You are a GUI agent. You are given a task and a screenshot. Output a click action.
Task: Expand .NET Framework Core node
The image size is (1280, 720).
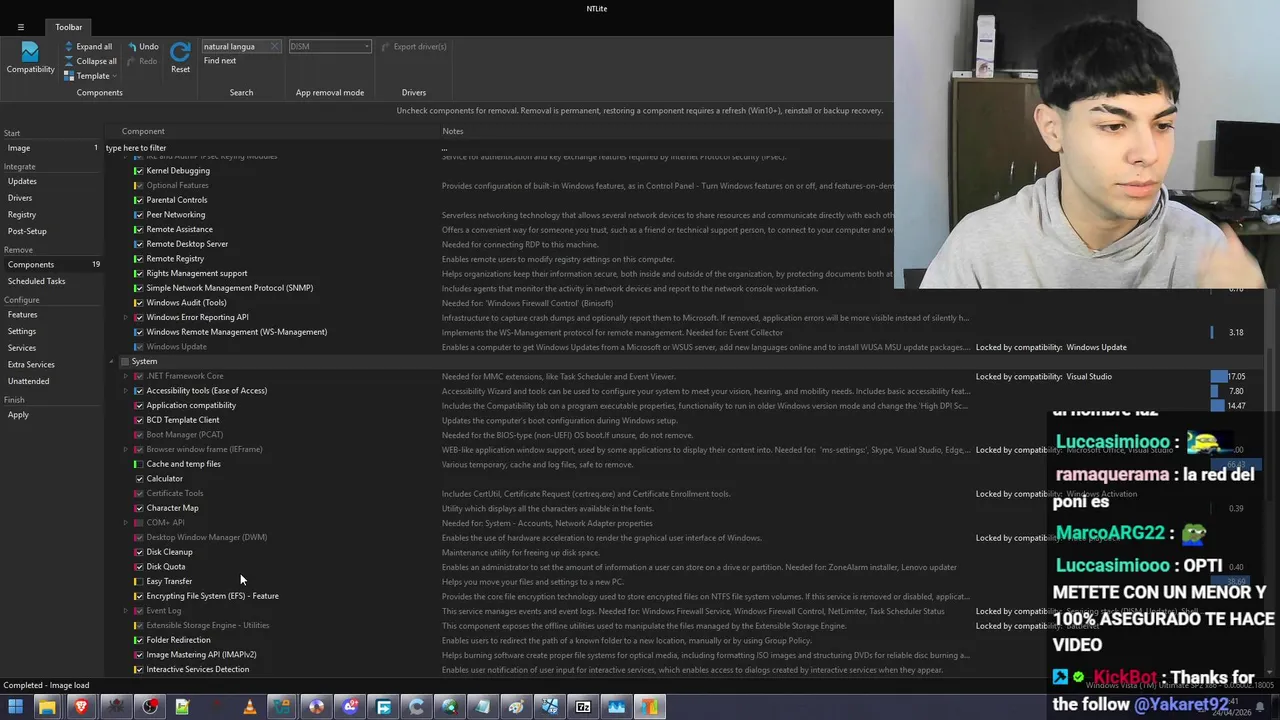tap(126, 376)
